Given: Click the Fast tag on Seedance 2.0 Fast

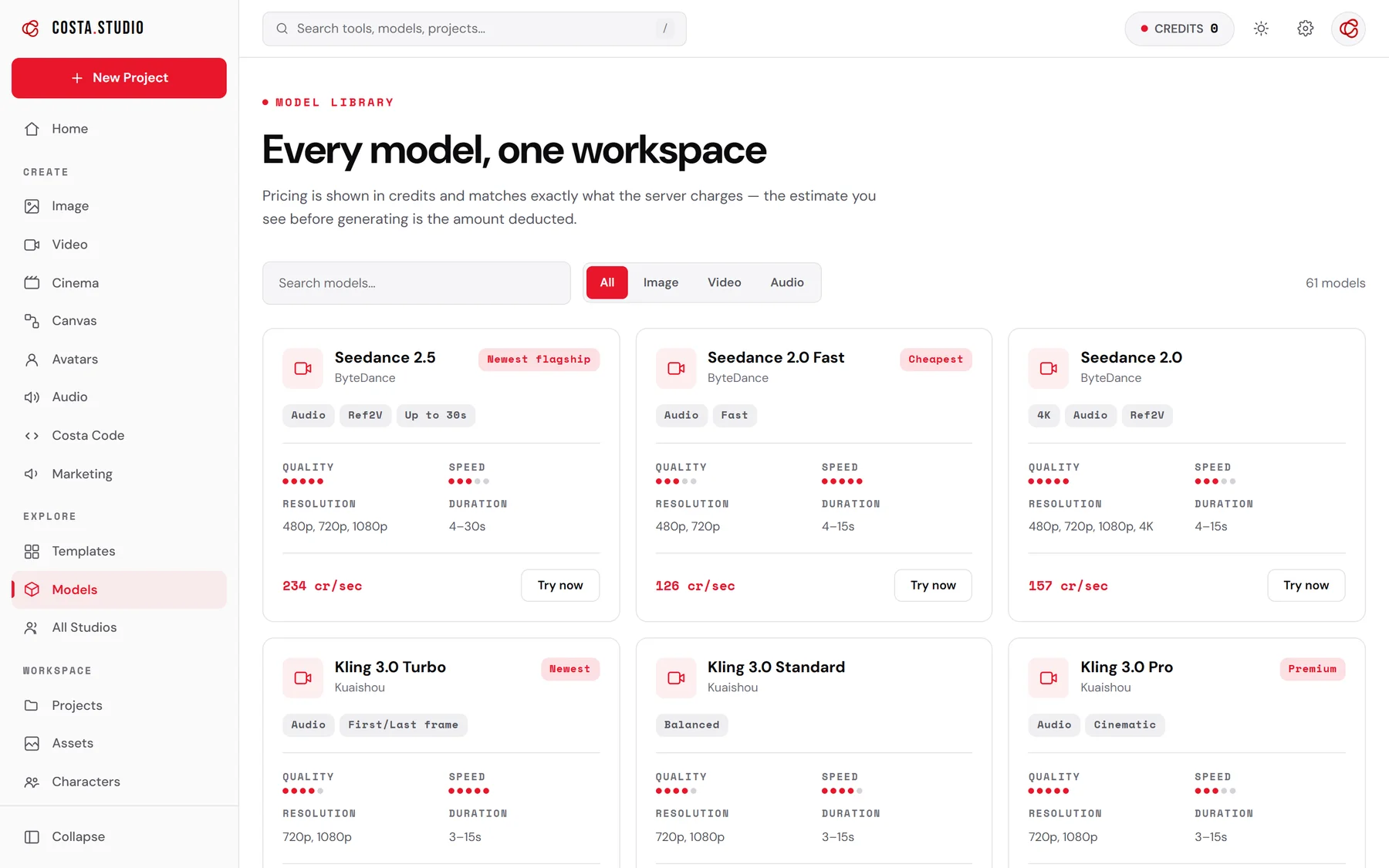Looking at the screenshot, I should [x=735, y=415].
